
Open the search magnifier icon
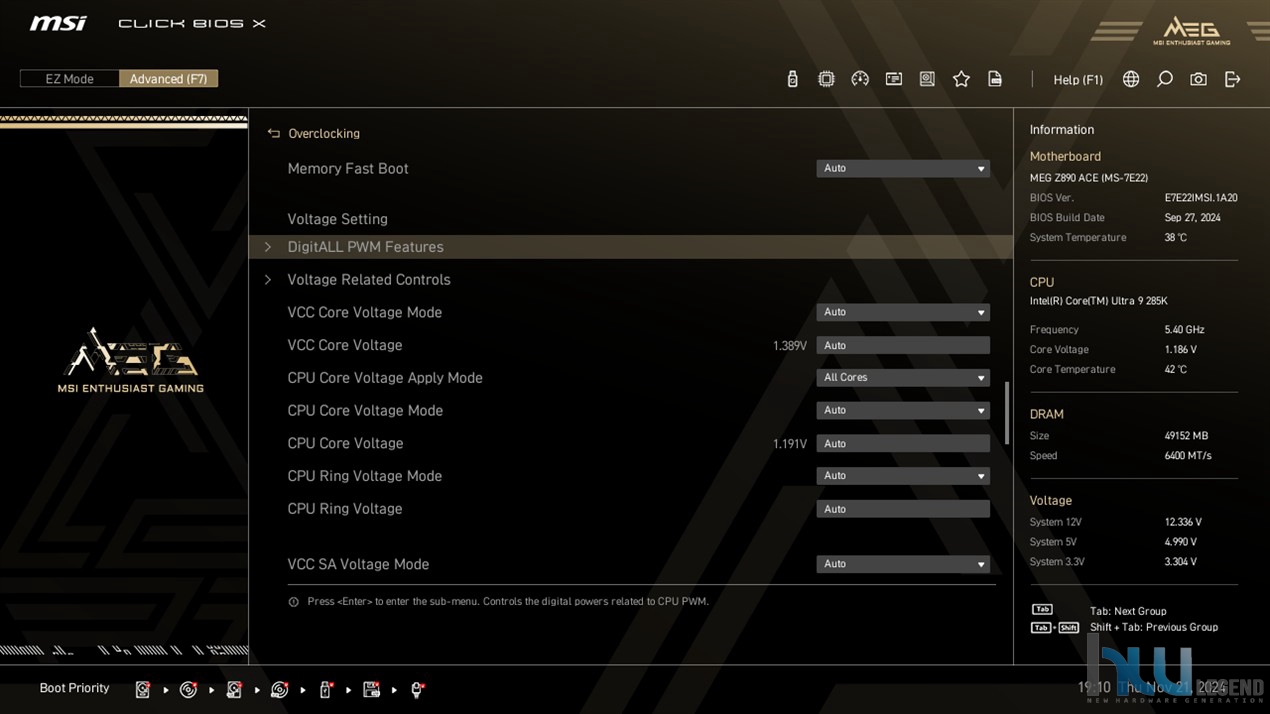tap(1165, 79)
